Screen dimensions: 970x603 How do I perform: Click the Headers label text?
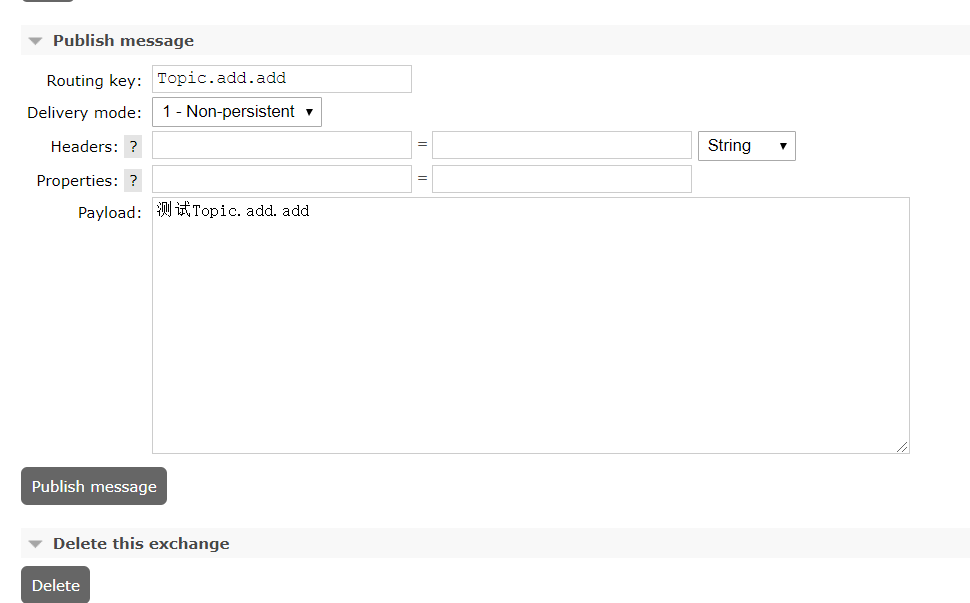[84, 147]
